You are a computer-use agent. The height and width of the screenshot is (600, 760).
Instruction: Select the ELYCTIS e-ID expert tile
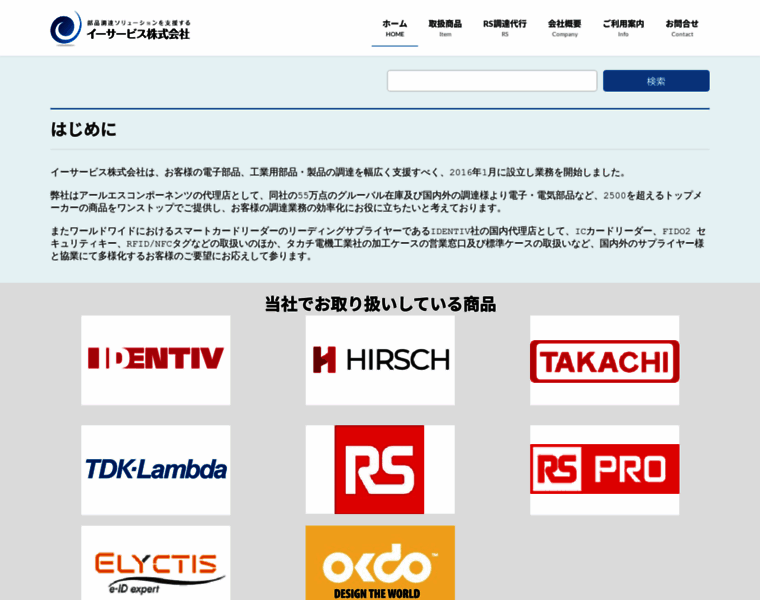[x=156, y=563]
